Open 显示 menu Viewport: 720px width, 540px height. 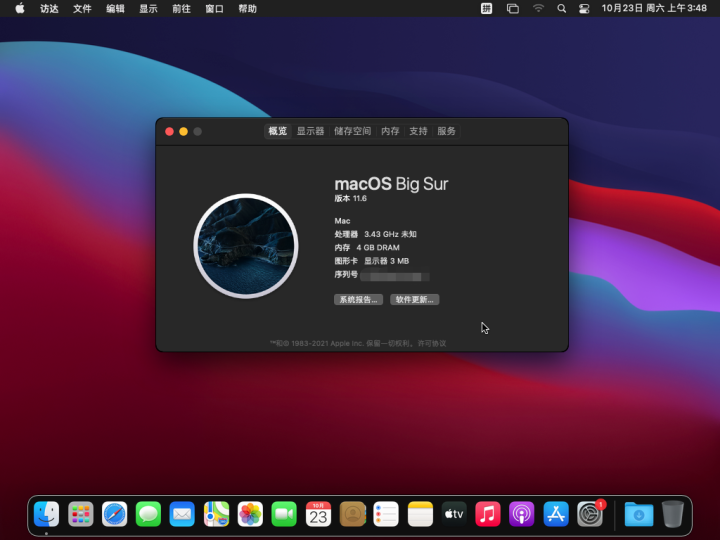pyautogui.click(x=148, y=8)
